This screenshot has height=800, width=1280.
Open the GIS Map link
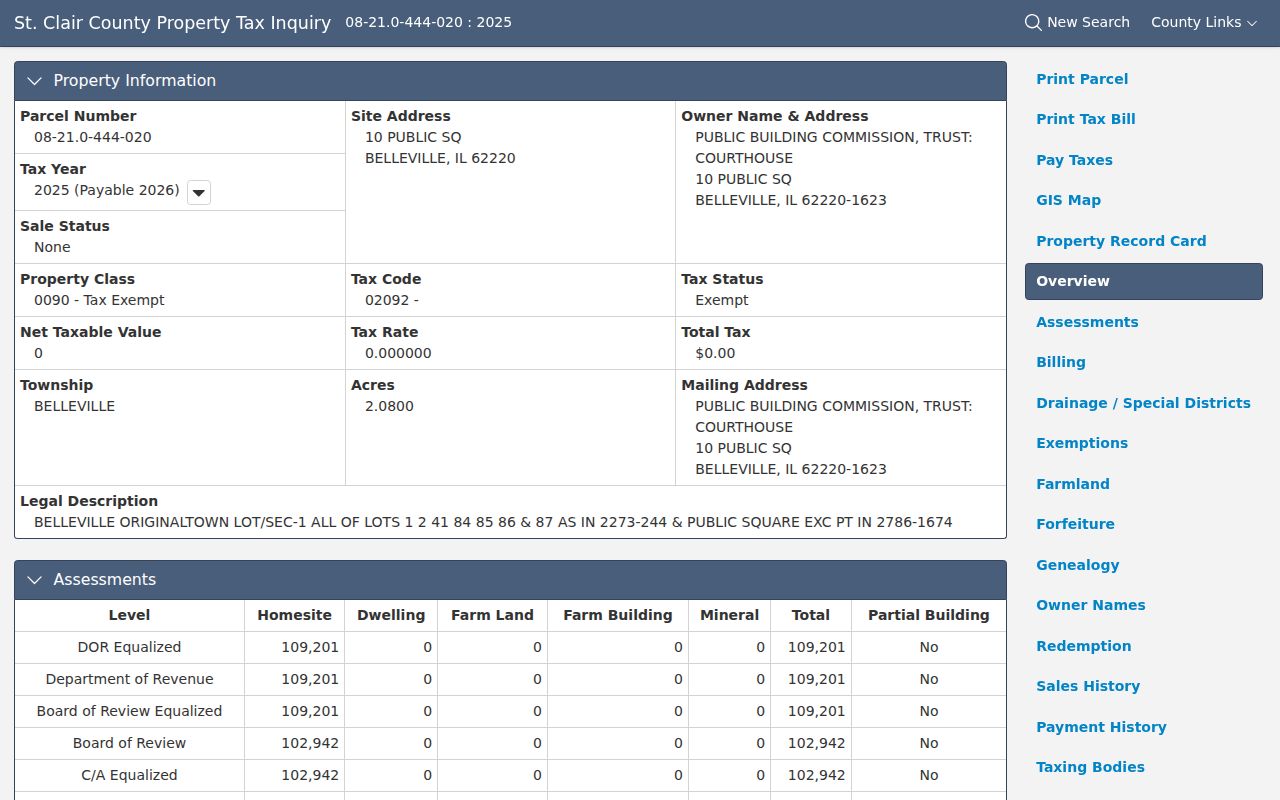(1068, 200)
